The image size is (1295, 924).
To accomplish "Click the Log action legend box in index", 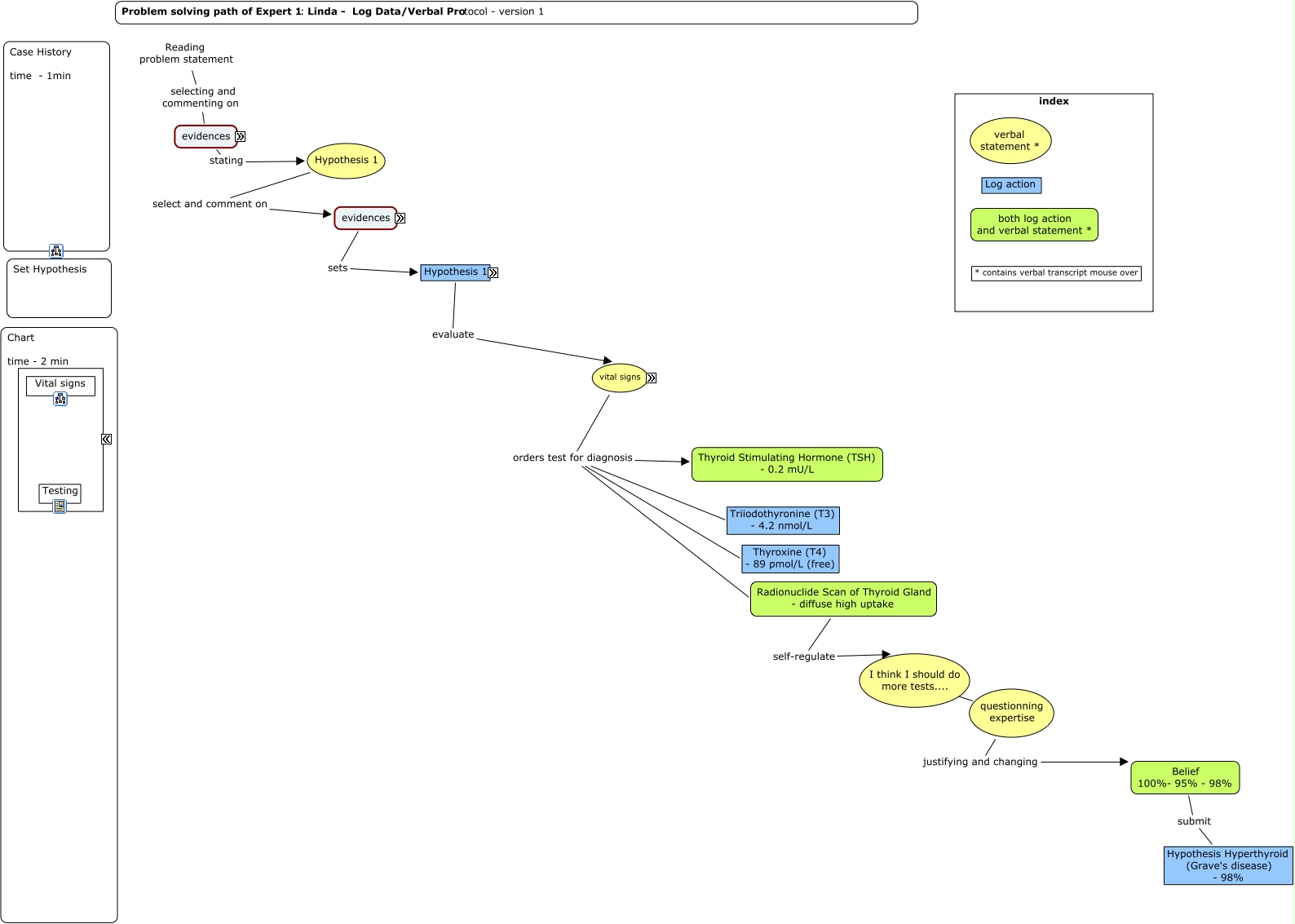I will 1010,185.
